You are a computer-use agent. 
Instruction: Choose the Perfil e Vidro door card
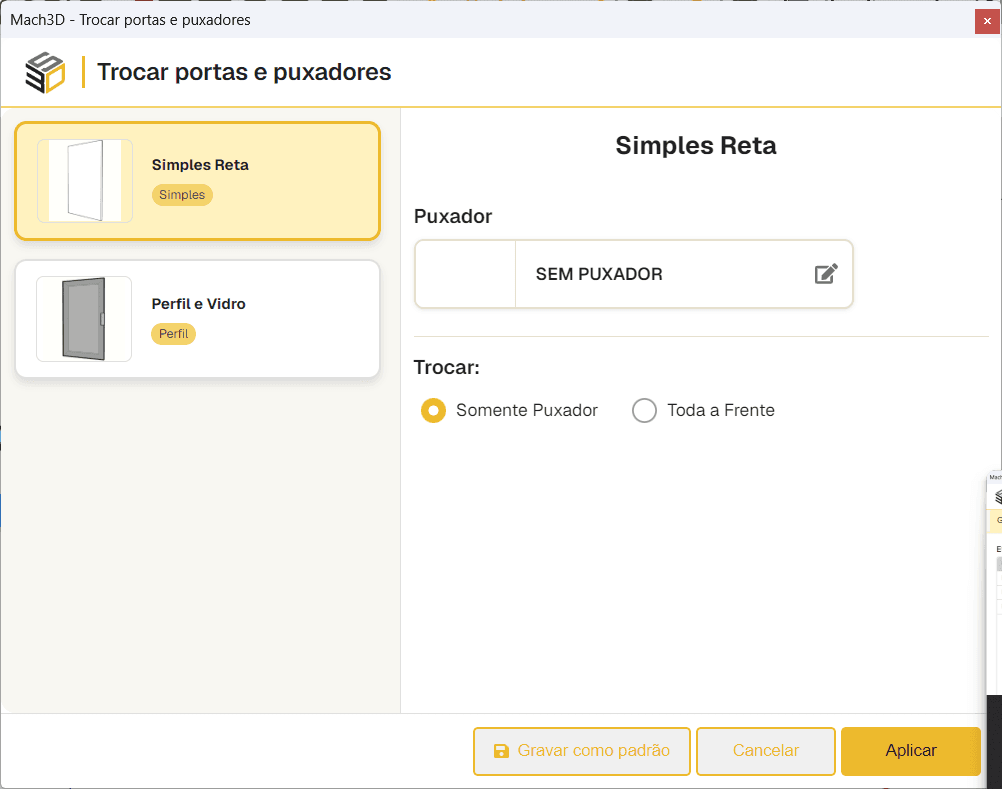point(197,319)
